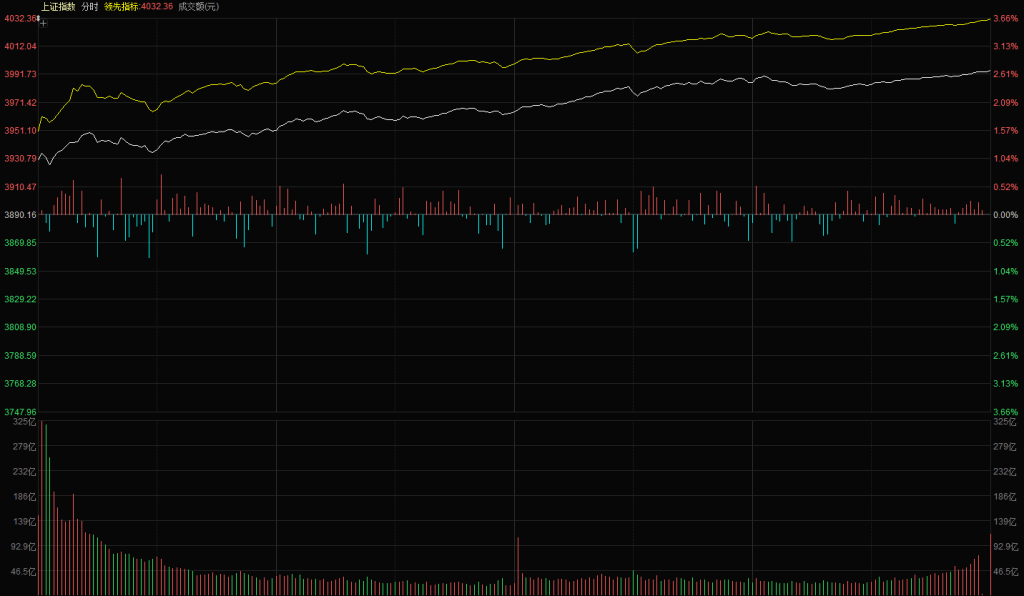Viewport: 1024px width, 596px height.
Task: Click the red 3.66% label at top right
Action: (x=1005, y=18)
